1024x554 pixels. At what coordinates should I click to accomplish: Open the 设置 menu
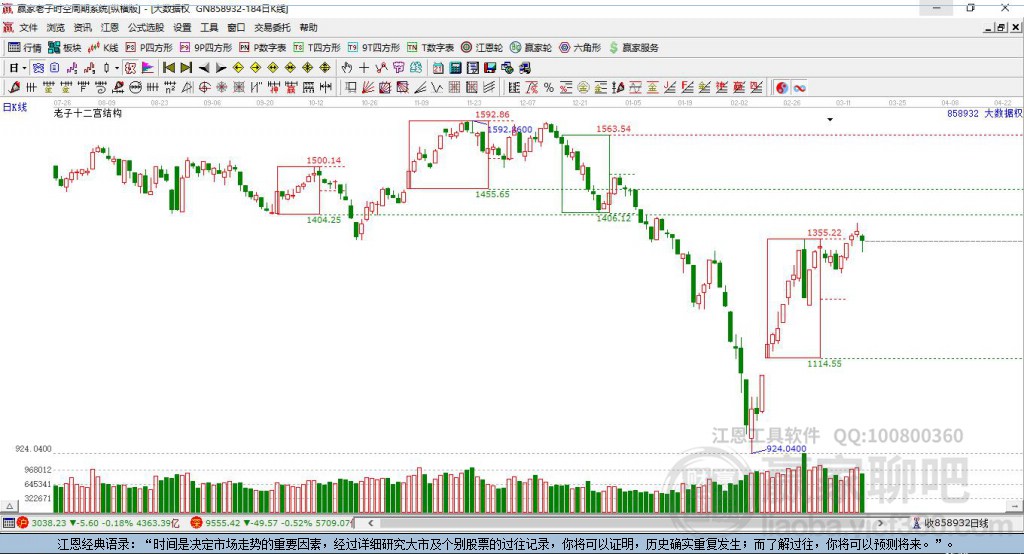point(182,27)
